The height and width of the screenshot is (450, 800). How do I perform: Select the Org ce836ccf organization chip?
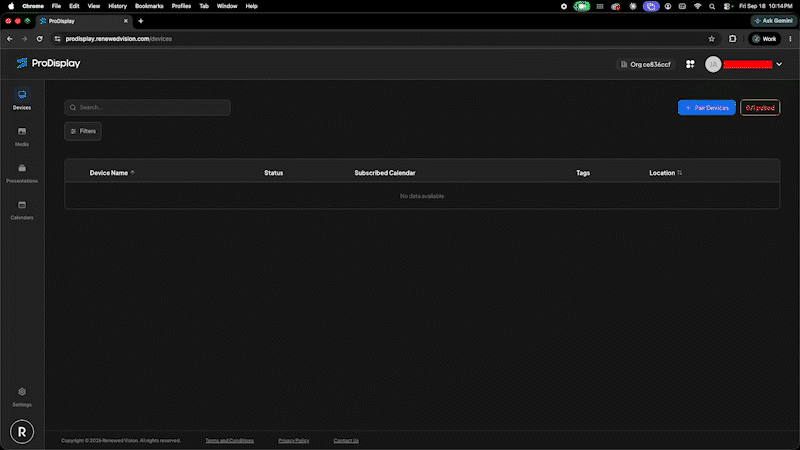[645, 64]
